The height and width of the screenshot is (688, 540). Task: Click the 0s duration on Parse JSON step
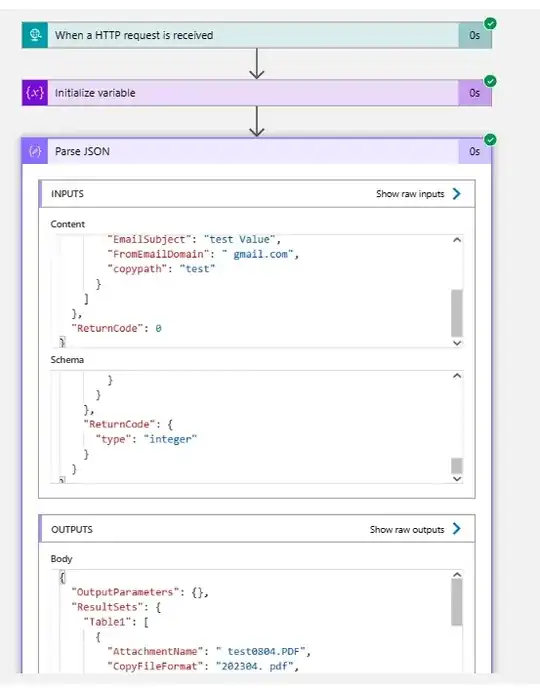[475, 151]
